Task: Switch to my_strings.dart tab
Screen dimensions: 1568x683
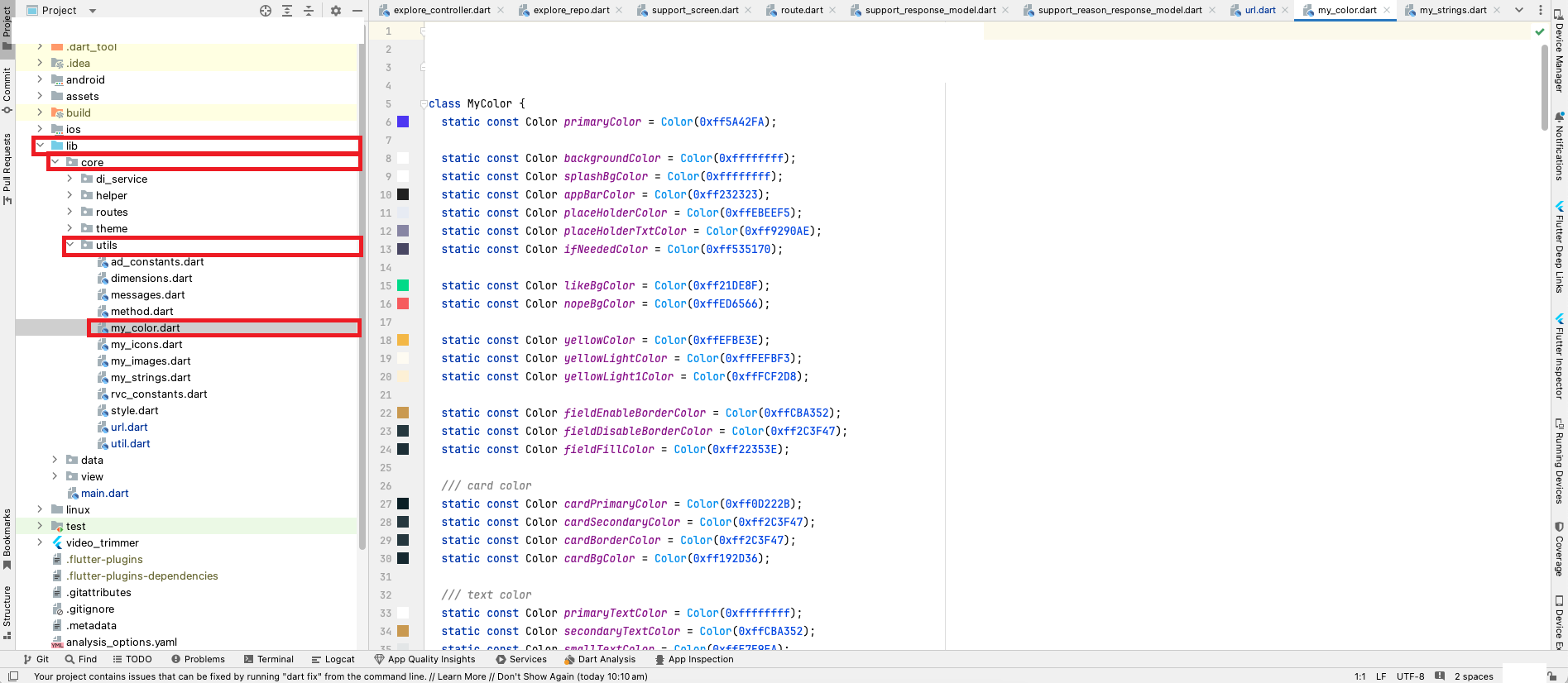Action: (1452, 10)
